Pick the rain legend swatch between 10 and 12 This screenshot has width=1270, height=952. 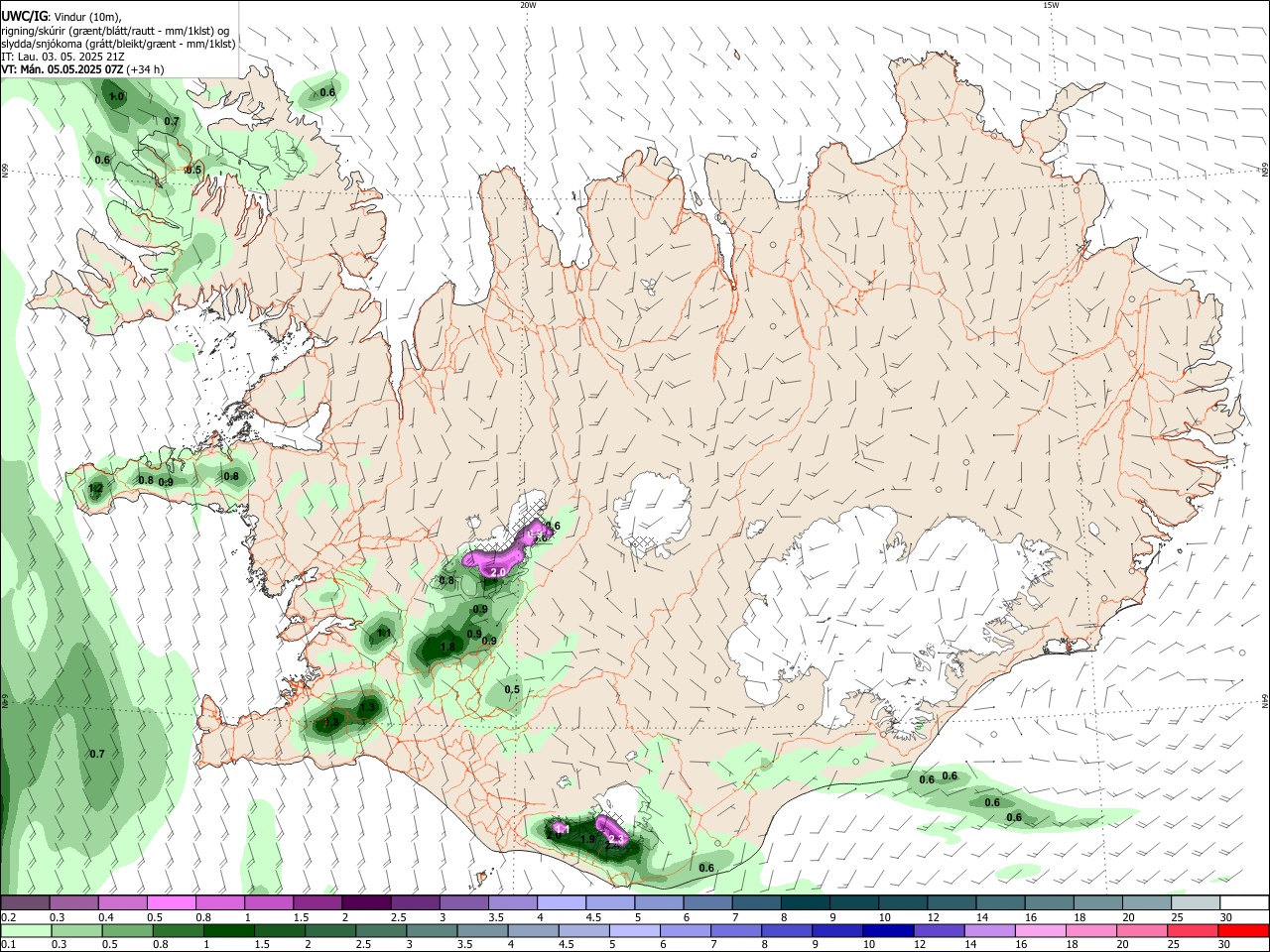click(888, 930)
